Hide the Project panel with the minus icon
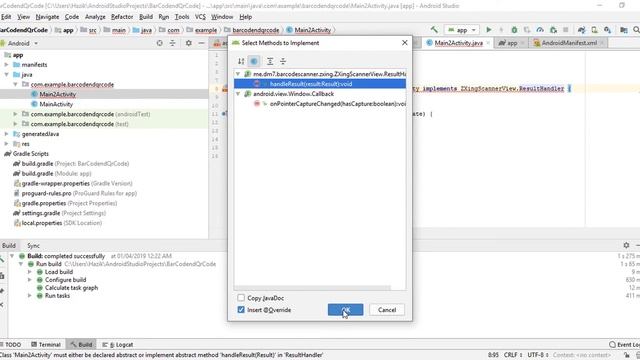 [201, 43]
